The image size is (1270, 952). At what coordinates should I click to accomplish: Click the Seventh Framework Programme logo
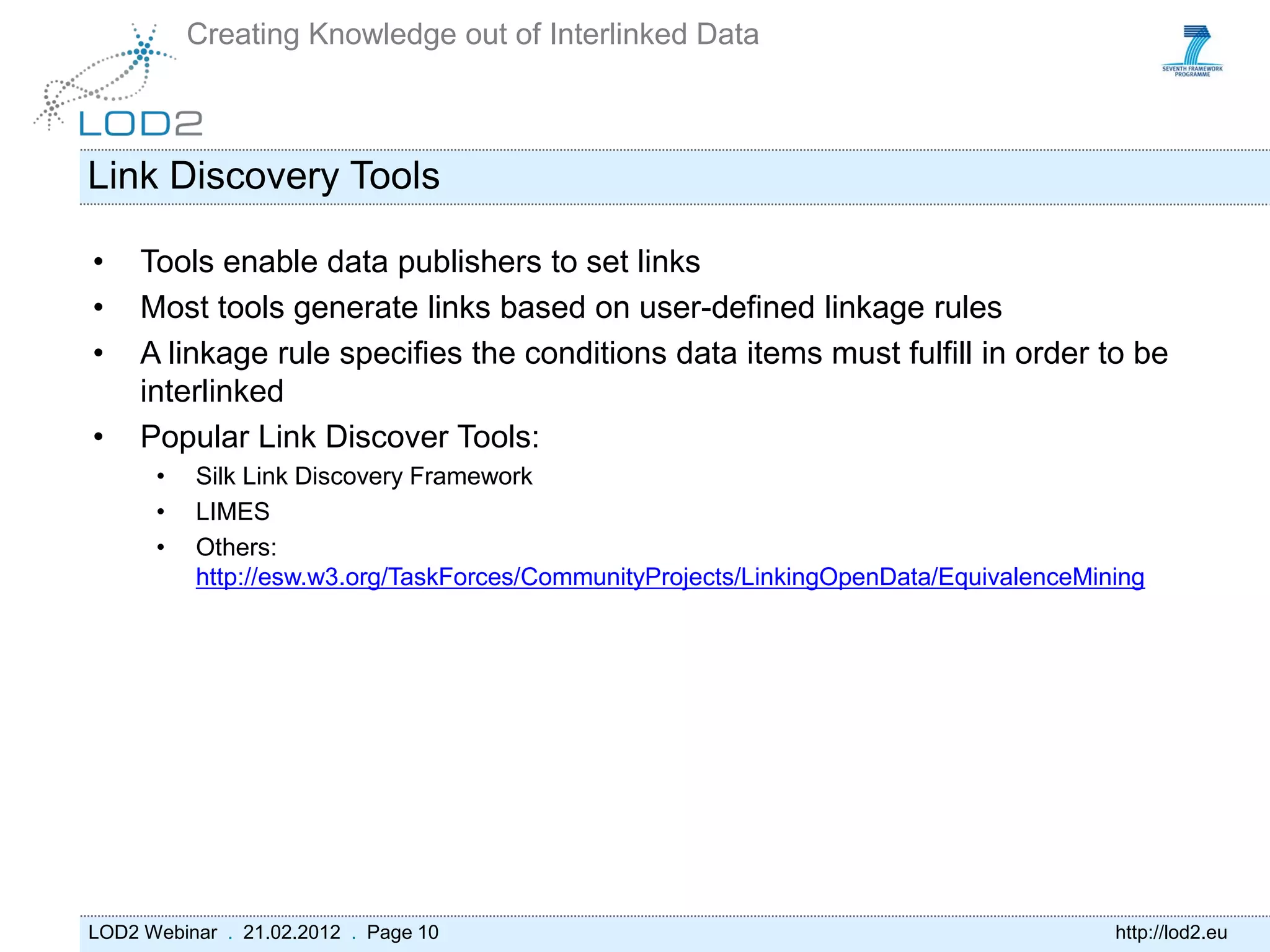1192,51
